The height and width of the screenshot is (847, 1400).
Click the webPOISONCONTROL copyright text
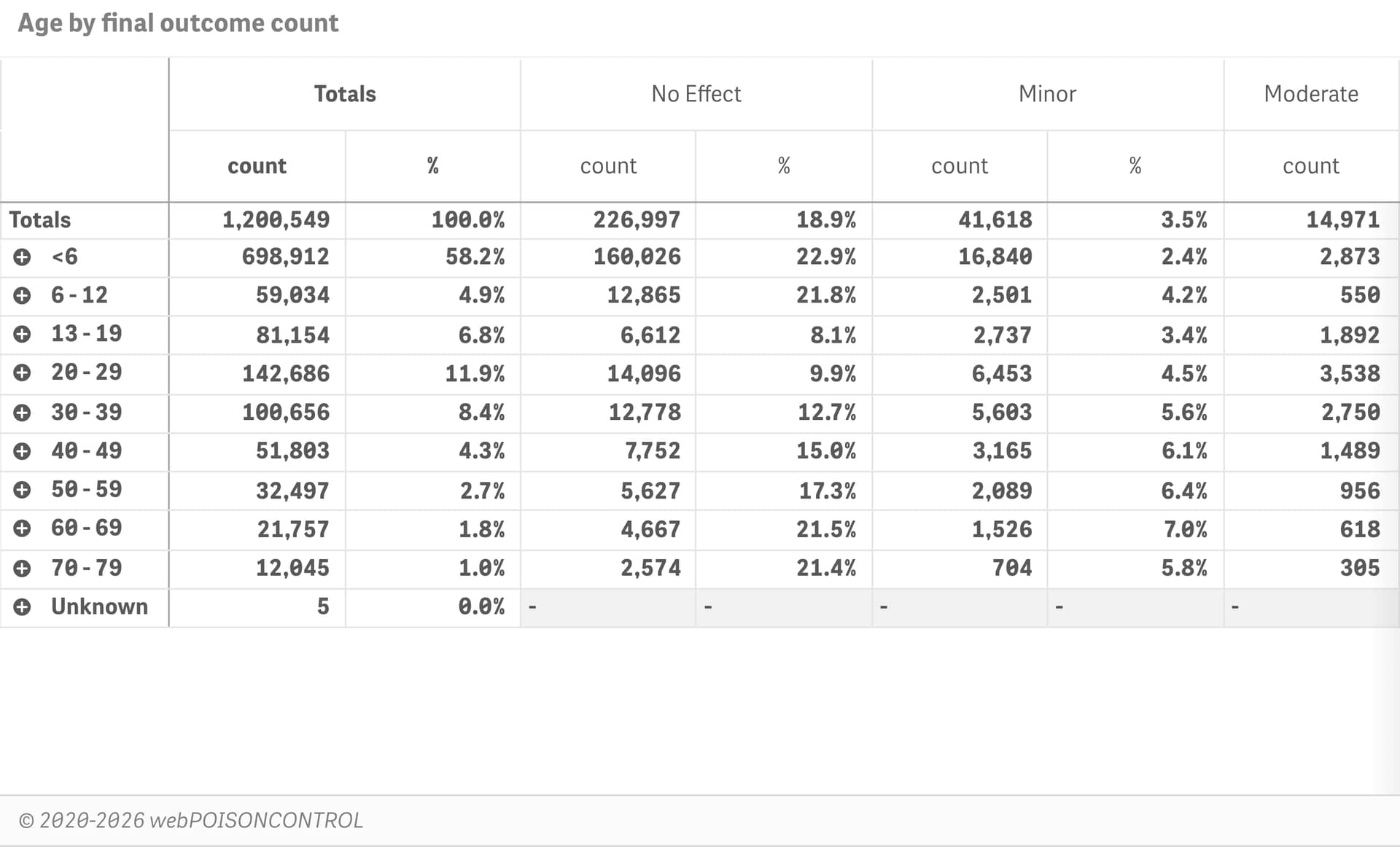pyautogui.click(x=191, y=821)
